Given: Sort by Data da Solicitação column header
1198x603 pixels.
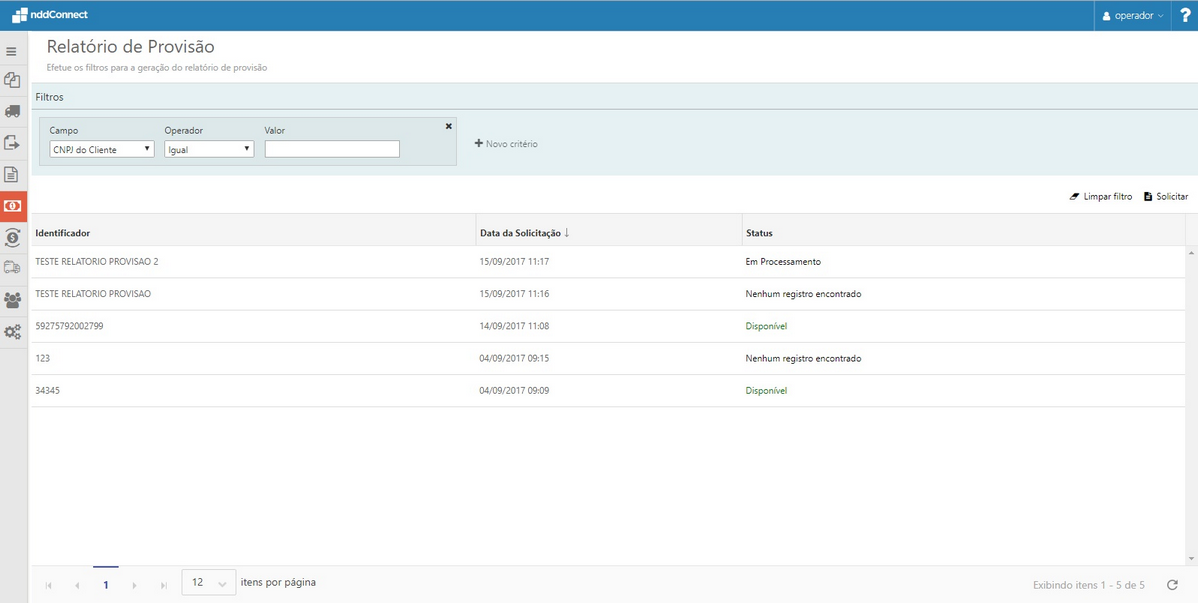Looking at the screenshot, I should coord(524,233).
